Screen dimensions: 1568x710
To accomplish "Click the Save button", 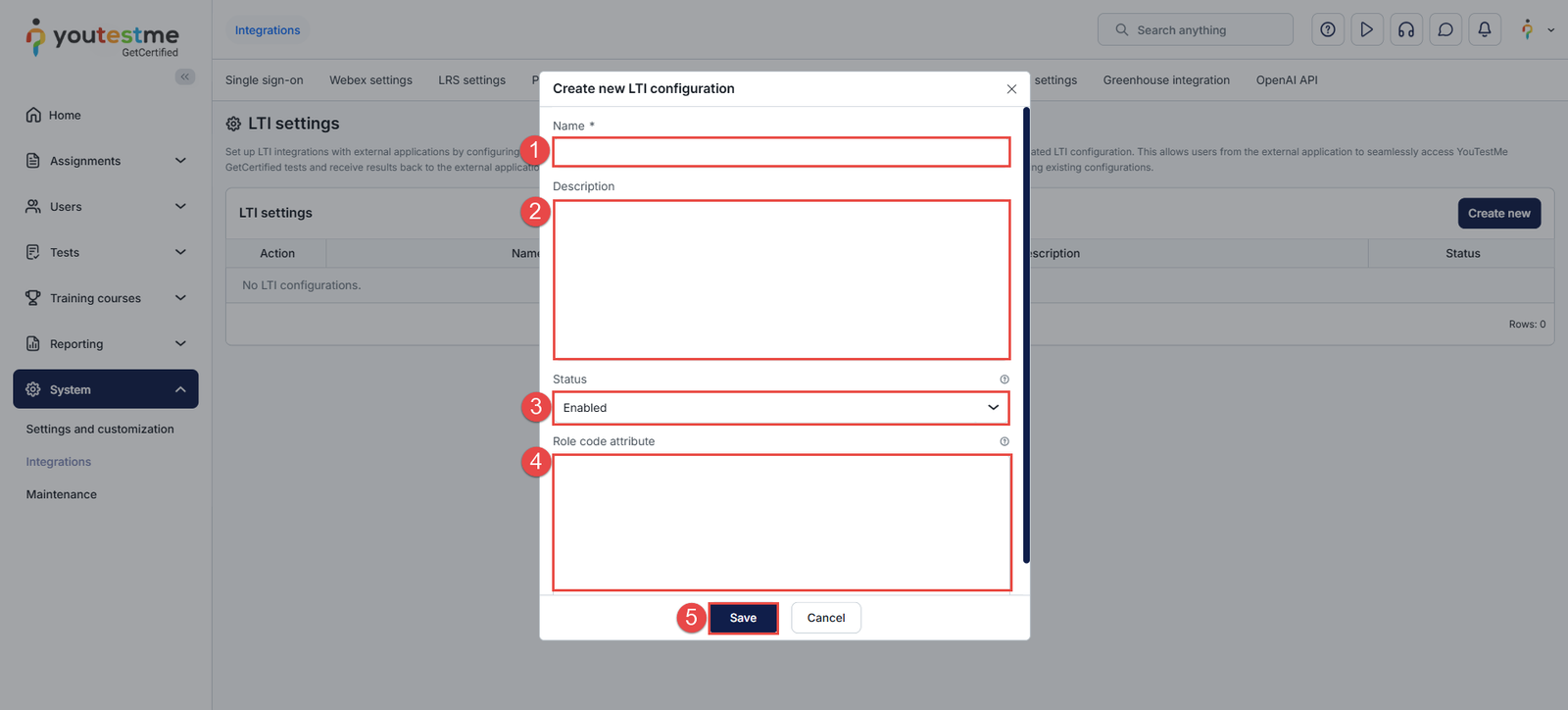I will 743,618.
